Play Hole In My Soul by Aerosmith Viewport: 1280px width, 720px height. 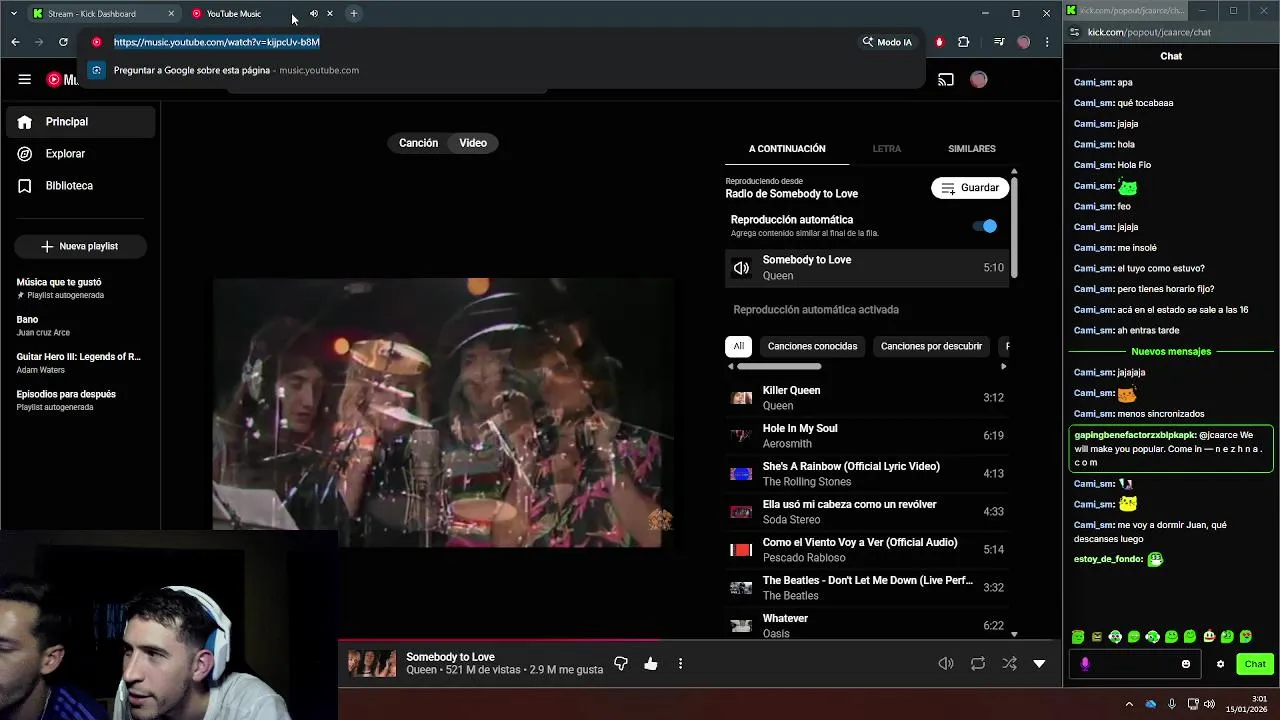tap(866, 436)
